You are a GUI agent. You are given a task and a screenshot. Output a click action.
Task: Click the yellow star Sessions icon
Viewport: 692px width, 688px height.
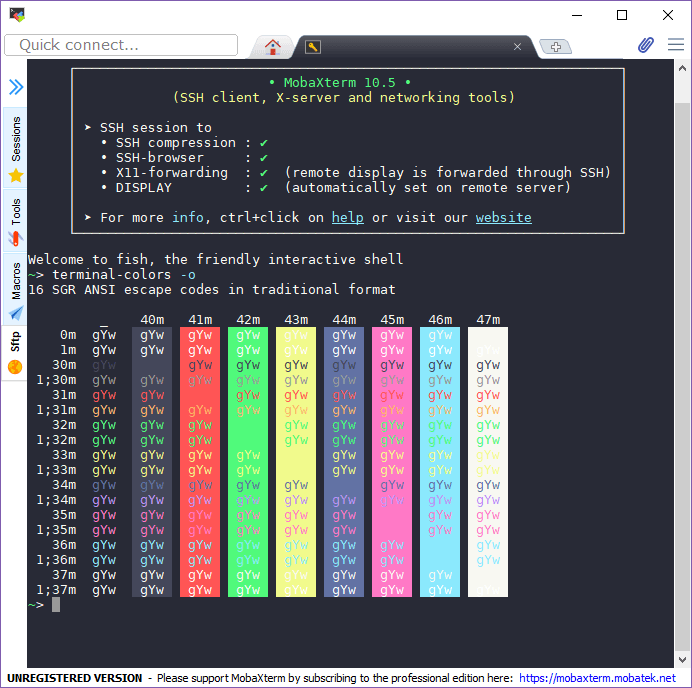(16, 176)
